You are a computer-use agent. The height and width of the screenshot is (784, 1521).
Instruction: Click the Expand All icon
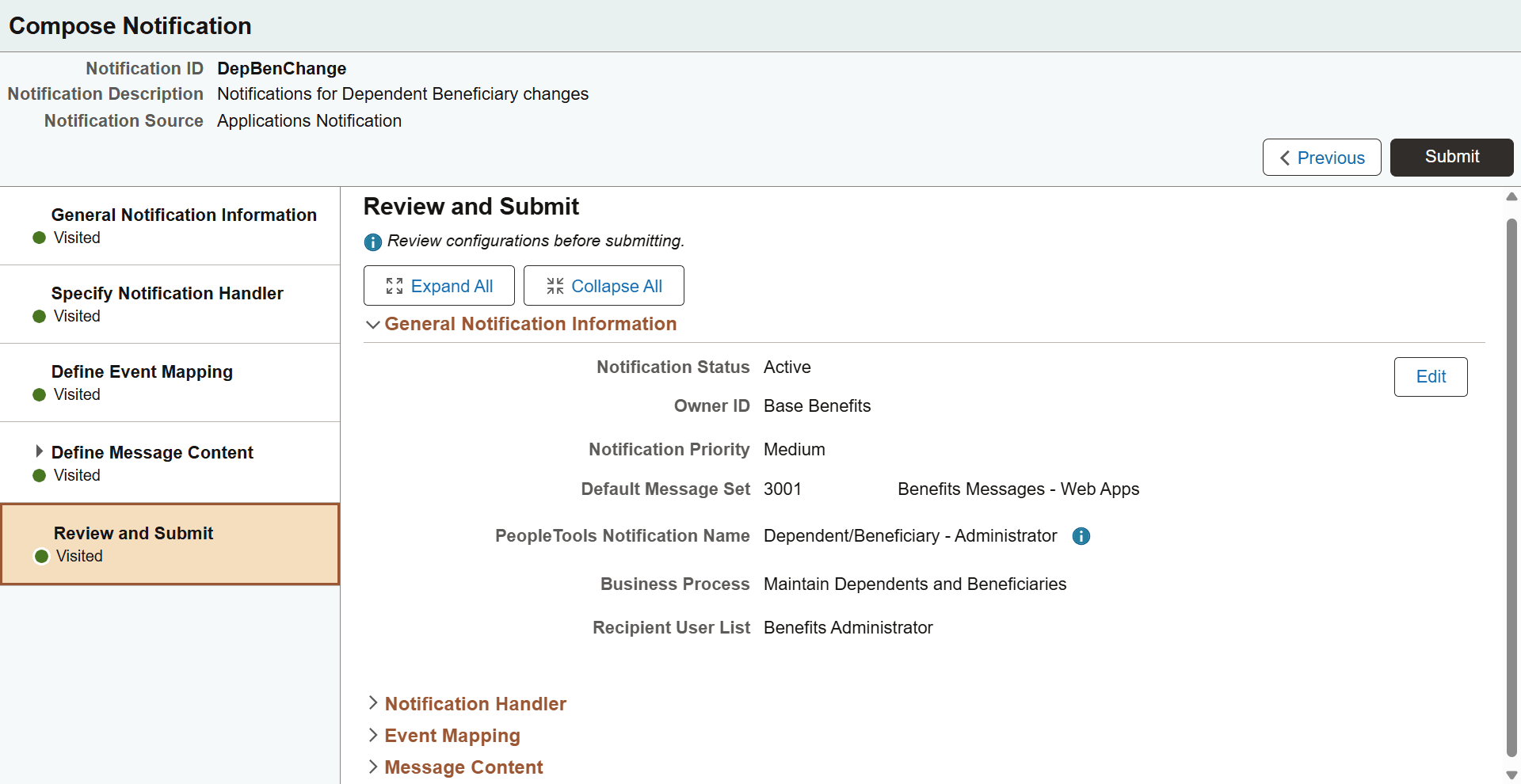(x=394, y=285)
